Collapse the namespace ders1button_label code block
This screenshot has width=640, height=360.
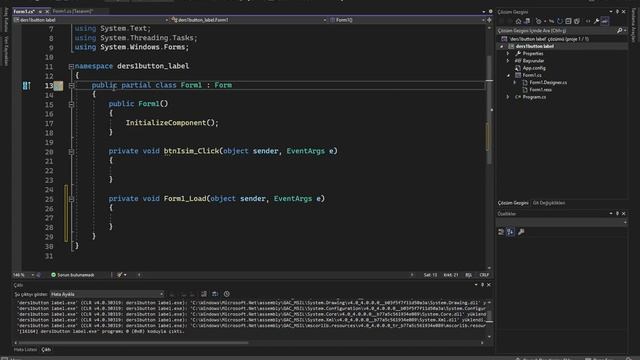click(x=71, y=66)
